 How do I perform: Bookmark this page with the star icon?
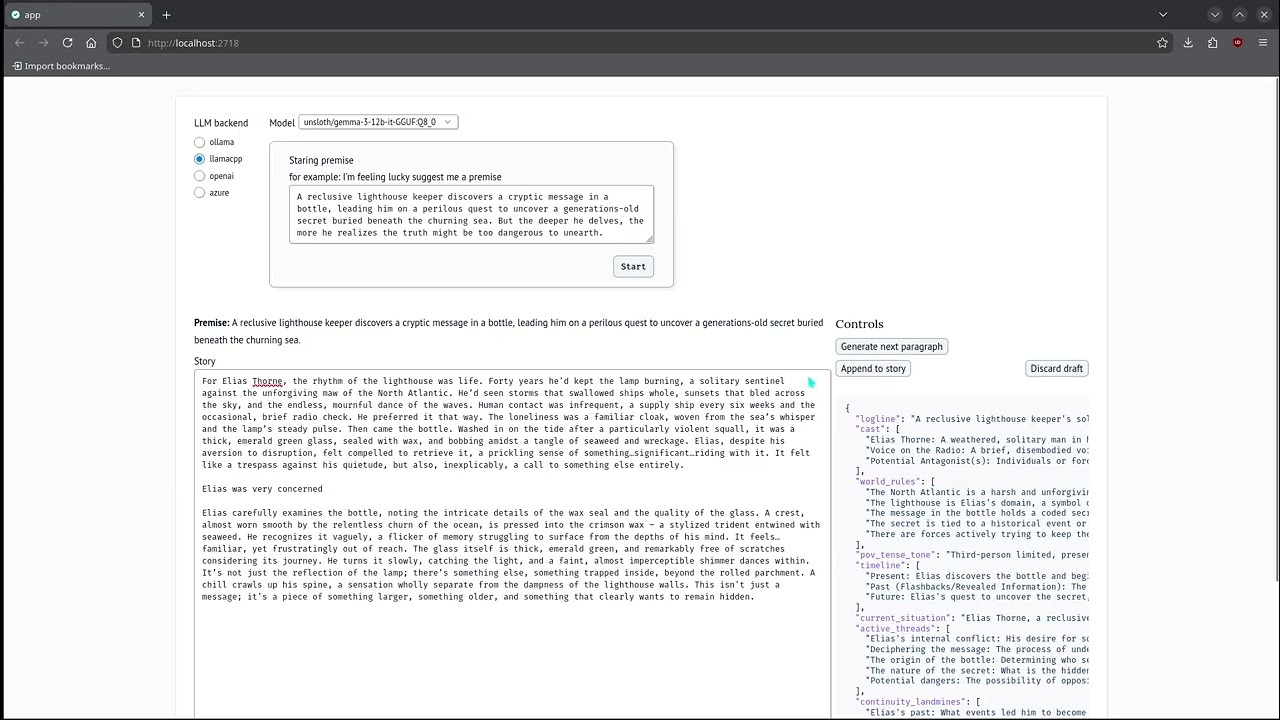click(x=1162, y=43)
